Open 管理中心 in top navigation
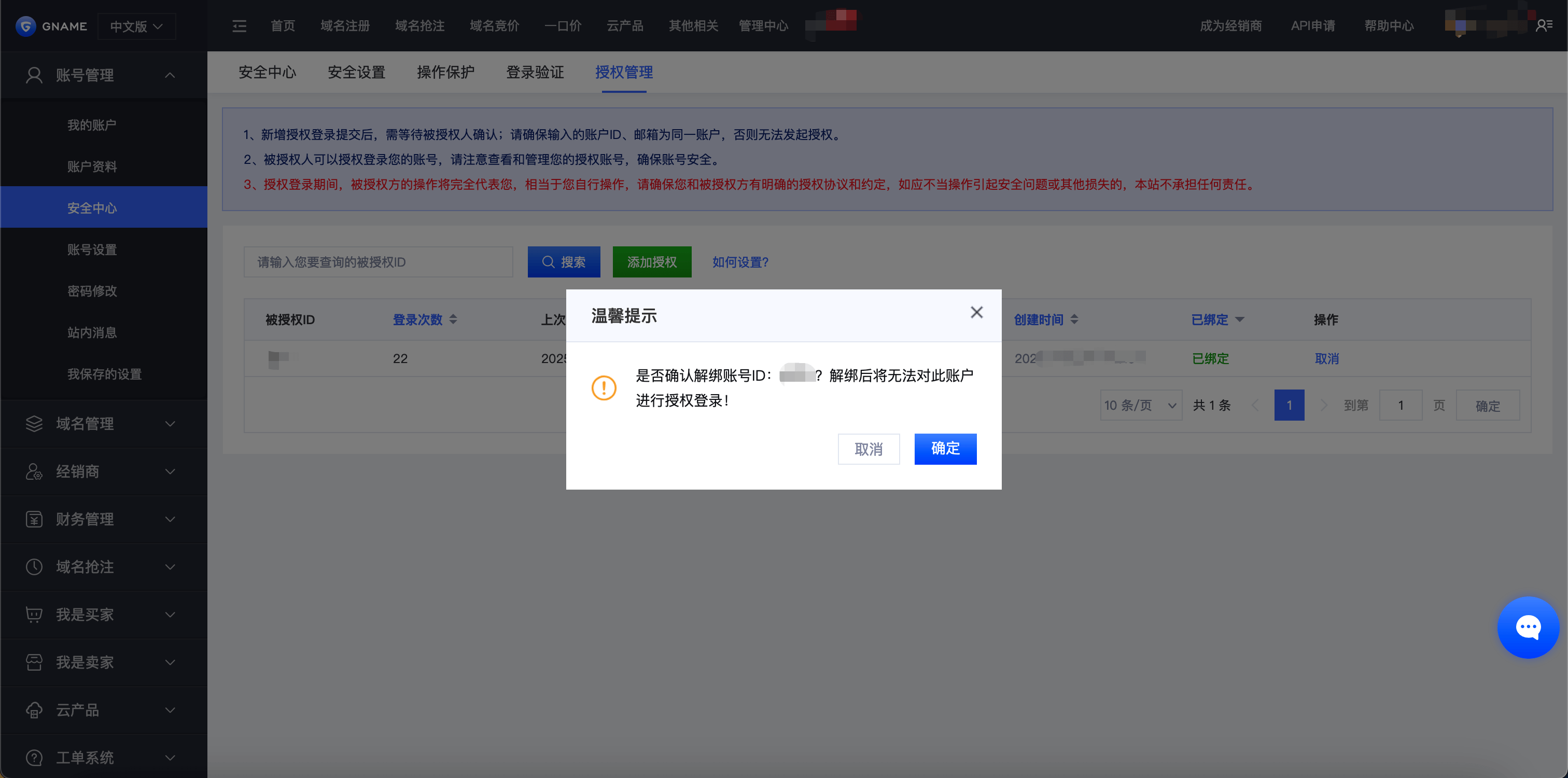1568x778 pixels. click(763, 26)
